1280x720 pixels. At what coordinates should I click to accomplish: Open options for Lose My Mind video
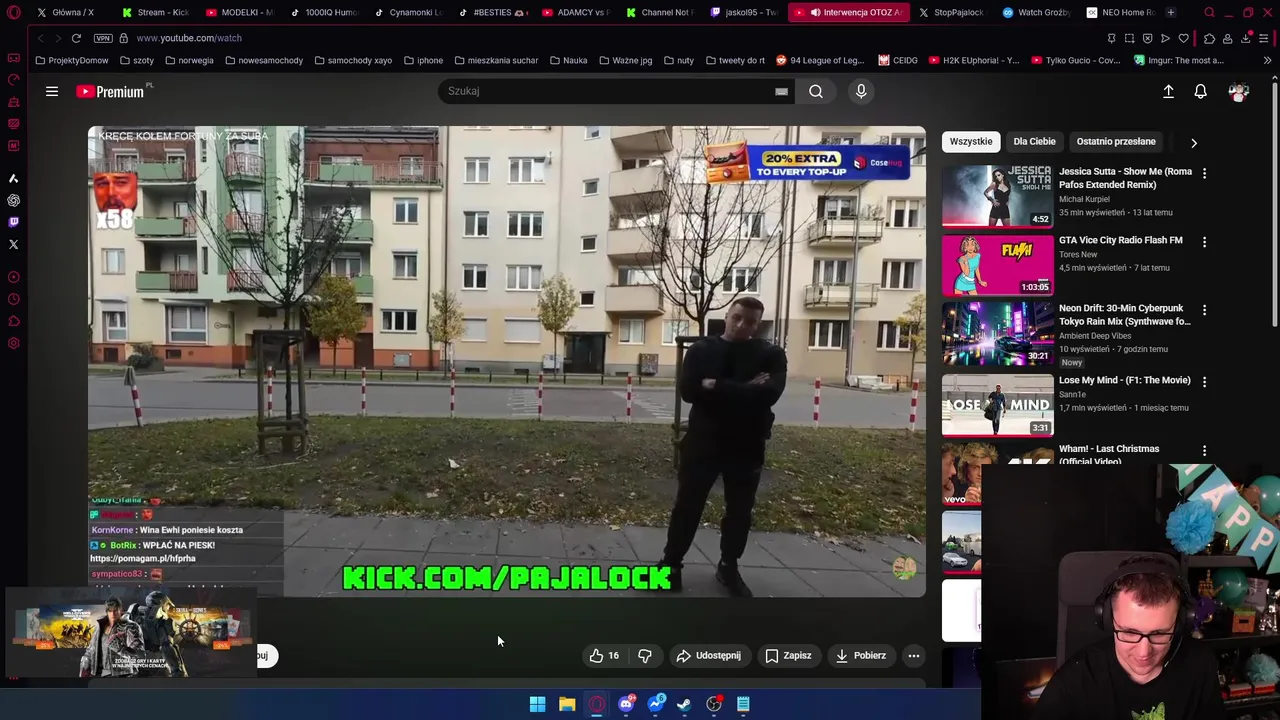point(1204,382)
